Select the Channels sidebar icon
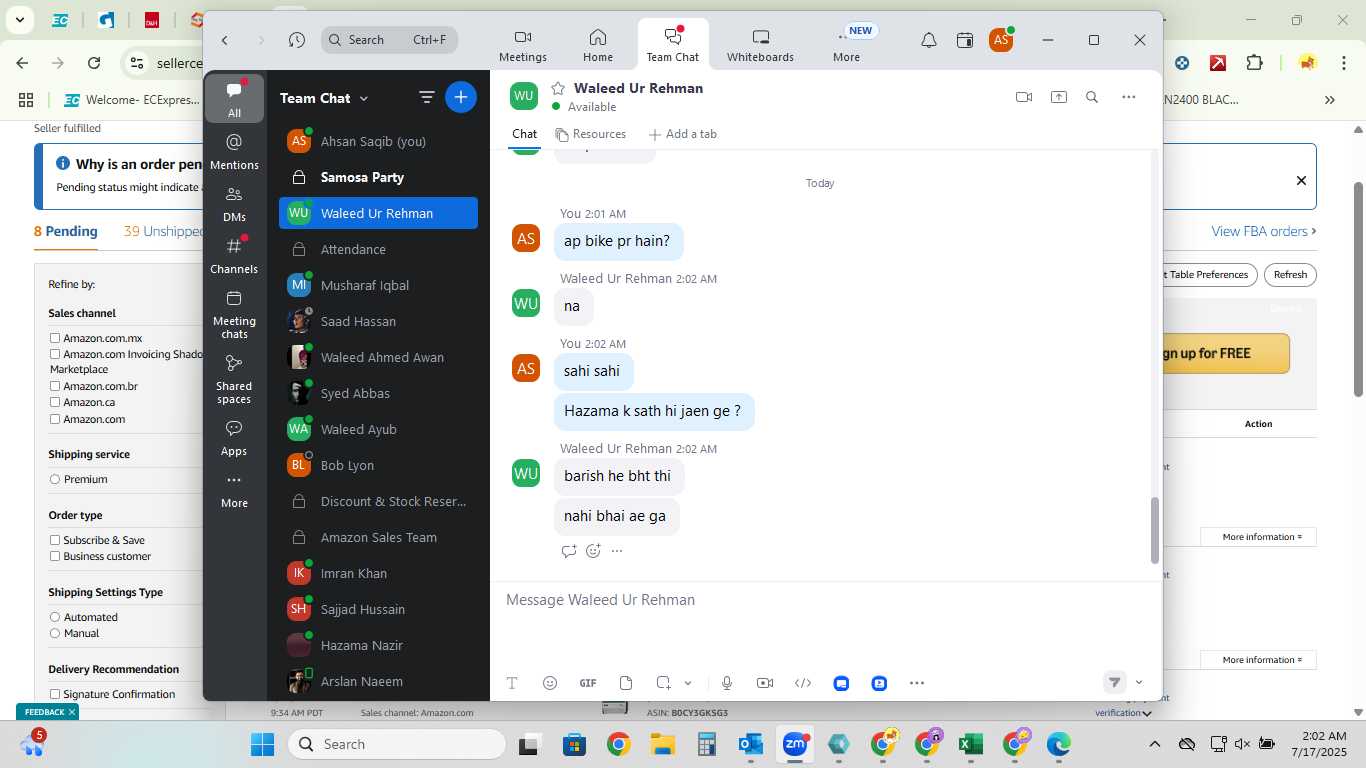 [x=234, y=255]
